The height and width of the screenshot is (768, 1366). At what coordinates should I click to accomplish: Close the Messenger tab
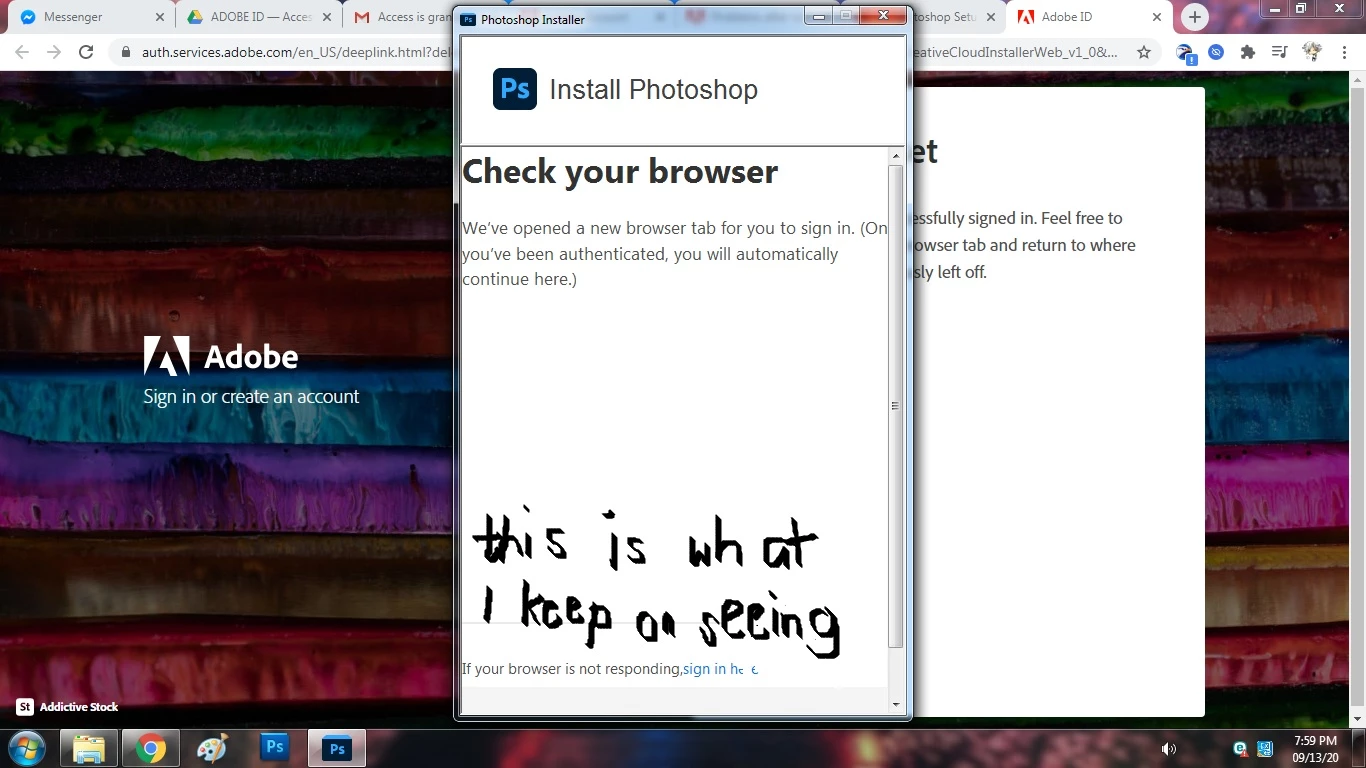click(x=160, y=17)
